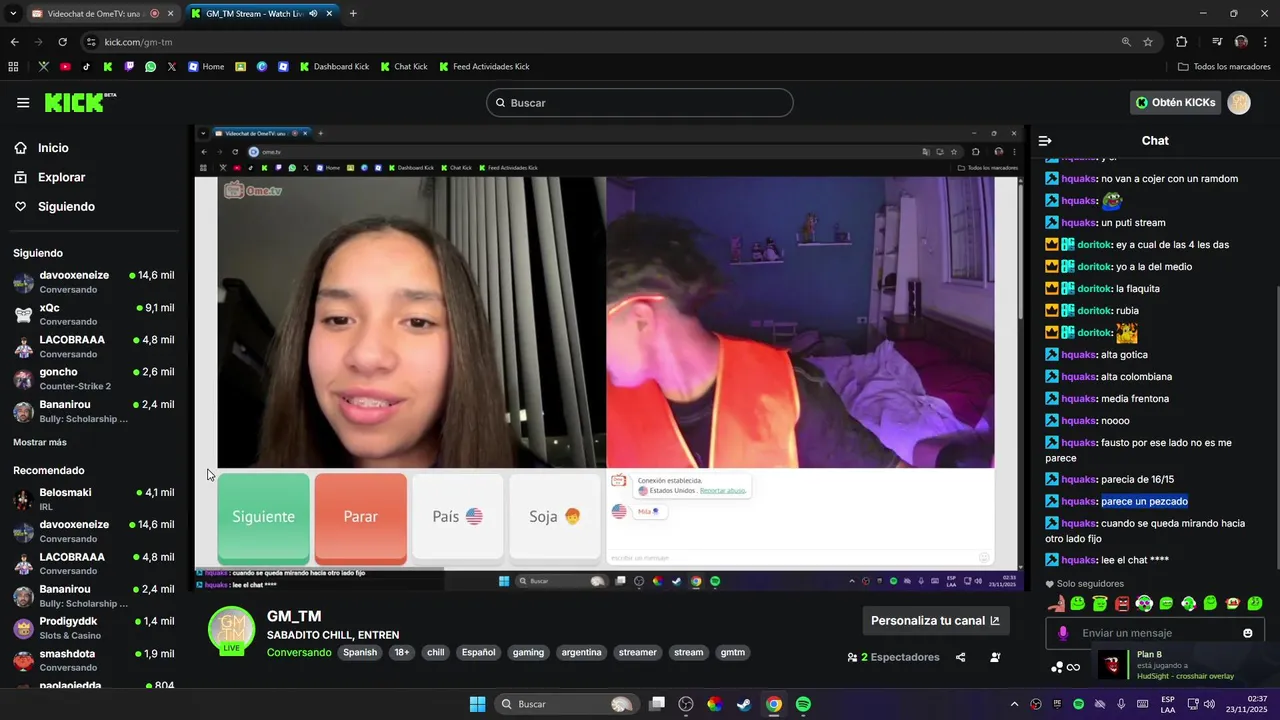Go back in browser history

[14, 42]
